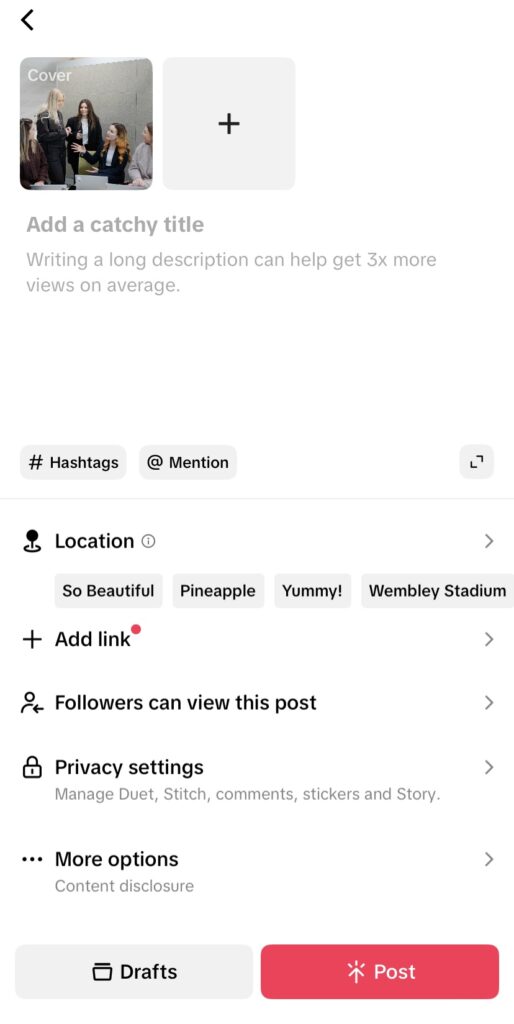Click the plus tile to add media

coord(229,123)
